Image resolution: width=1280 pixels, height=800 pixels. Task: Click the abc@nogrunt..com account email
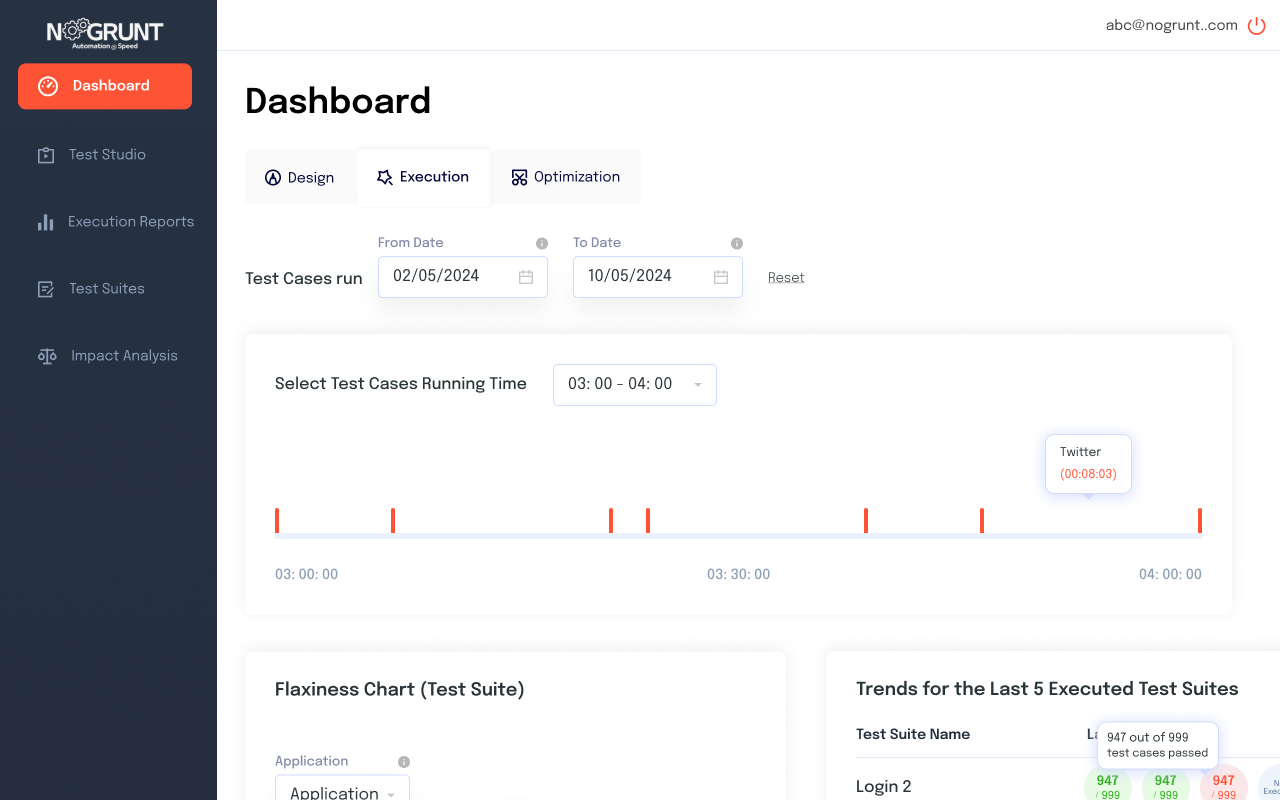tap(1170, 25)
